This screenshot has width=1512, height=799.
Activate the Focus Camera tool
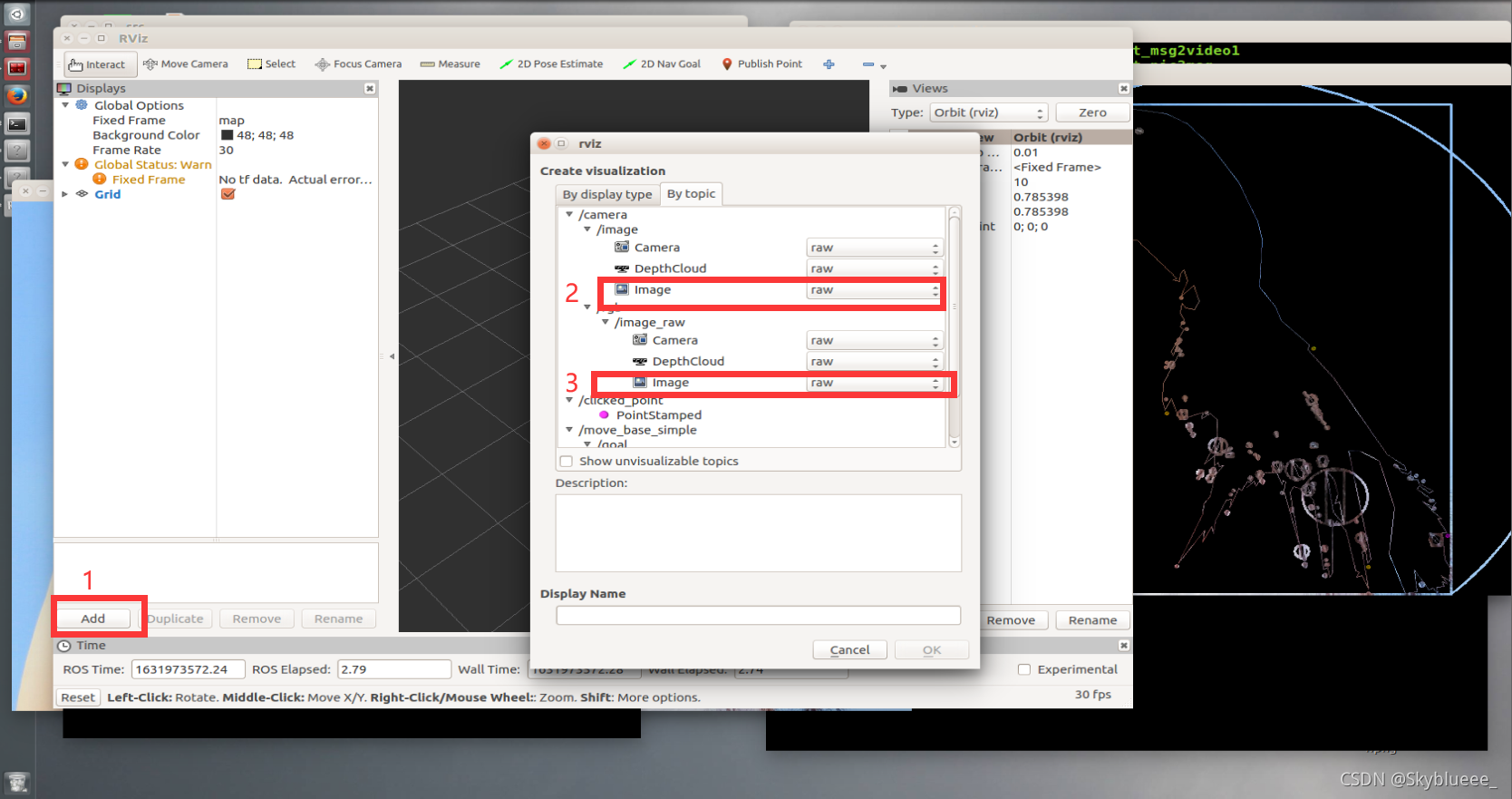pos(358,64)
